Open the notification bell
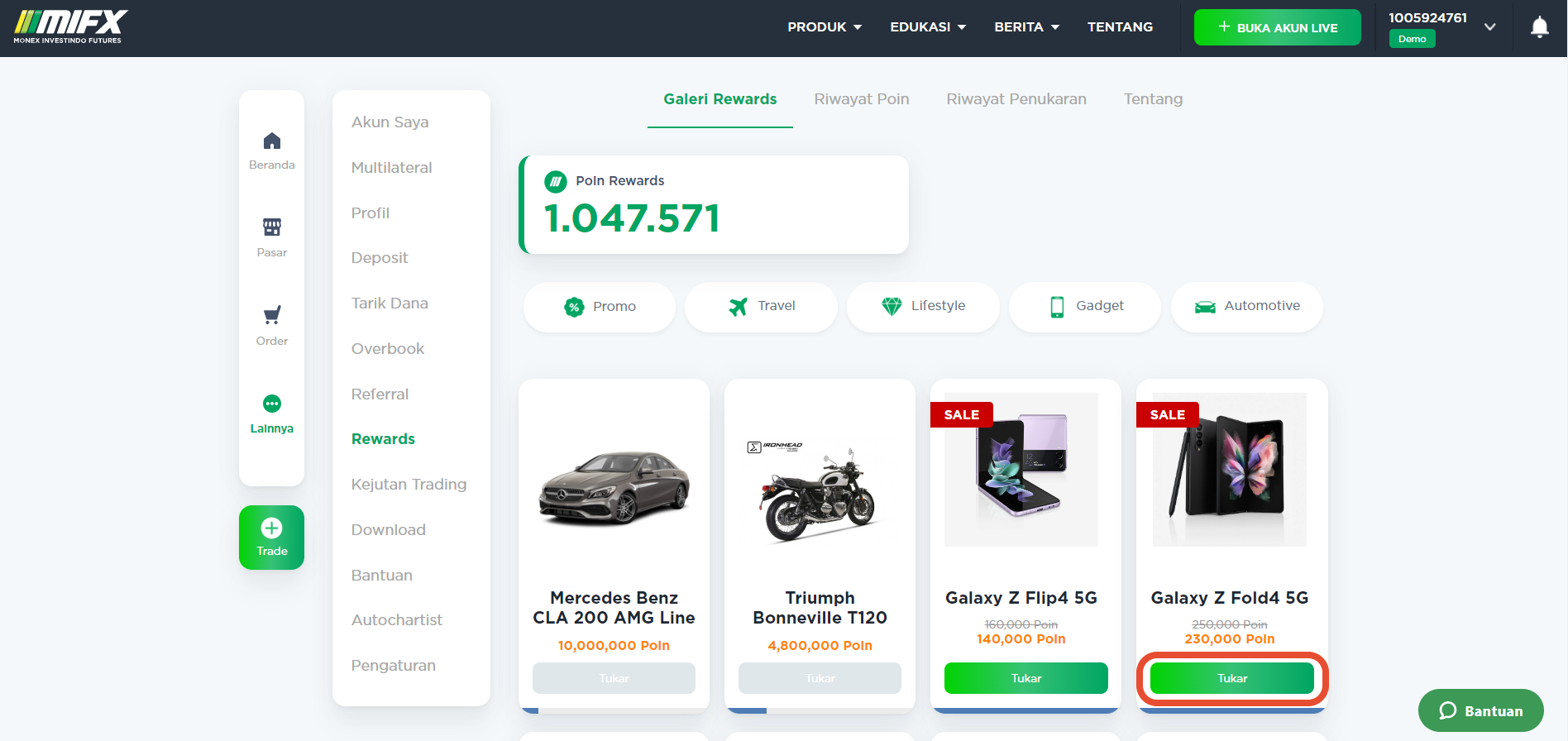 [1539, 27]
